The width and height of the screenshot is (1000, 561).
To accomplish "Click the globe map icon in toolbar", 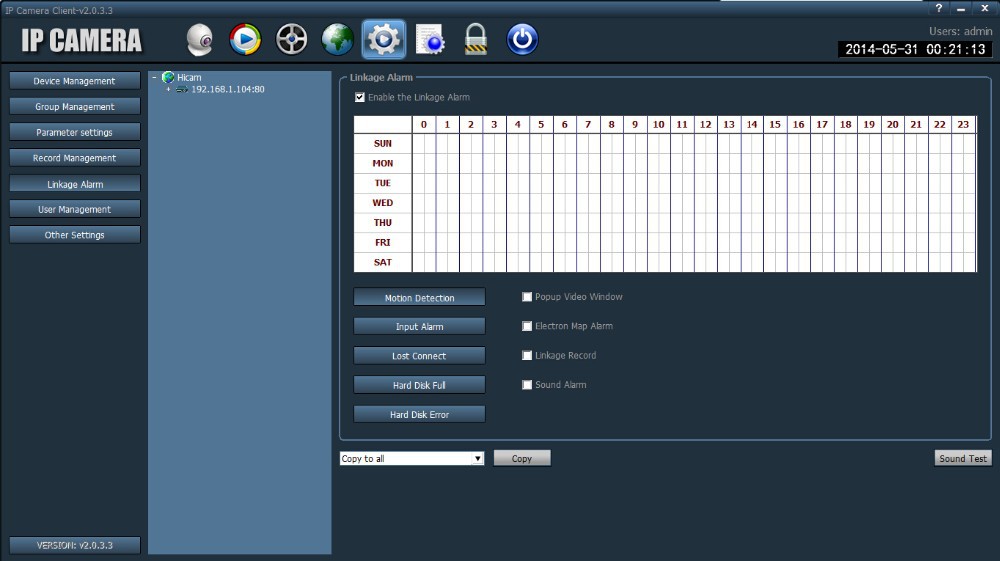I will pyautogui.click(x=338, y=39).
